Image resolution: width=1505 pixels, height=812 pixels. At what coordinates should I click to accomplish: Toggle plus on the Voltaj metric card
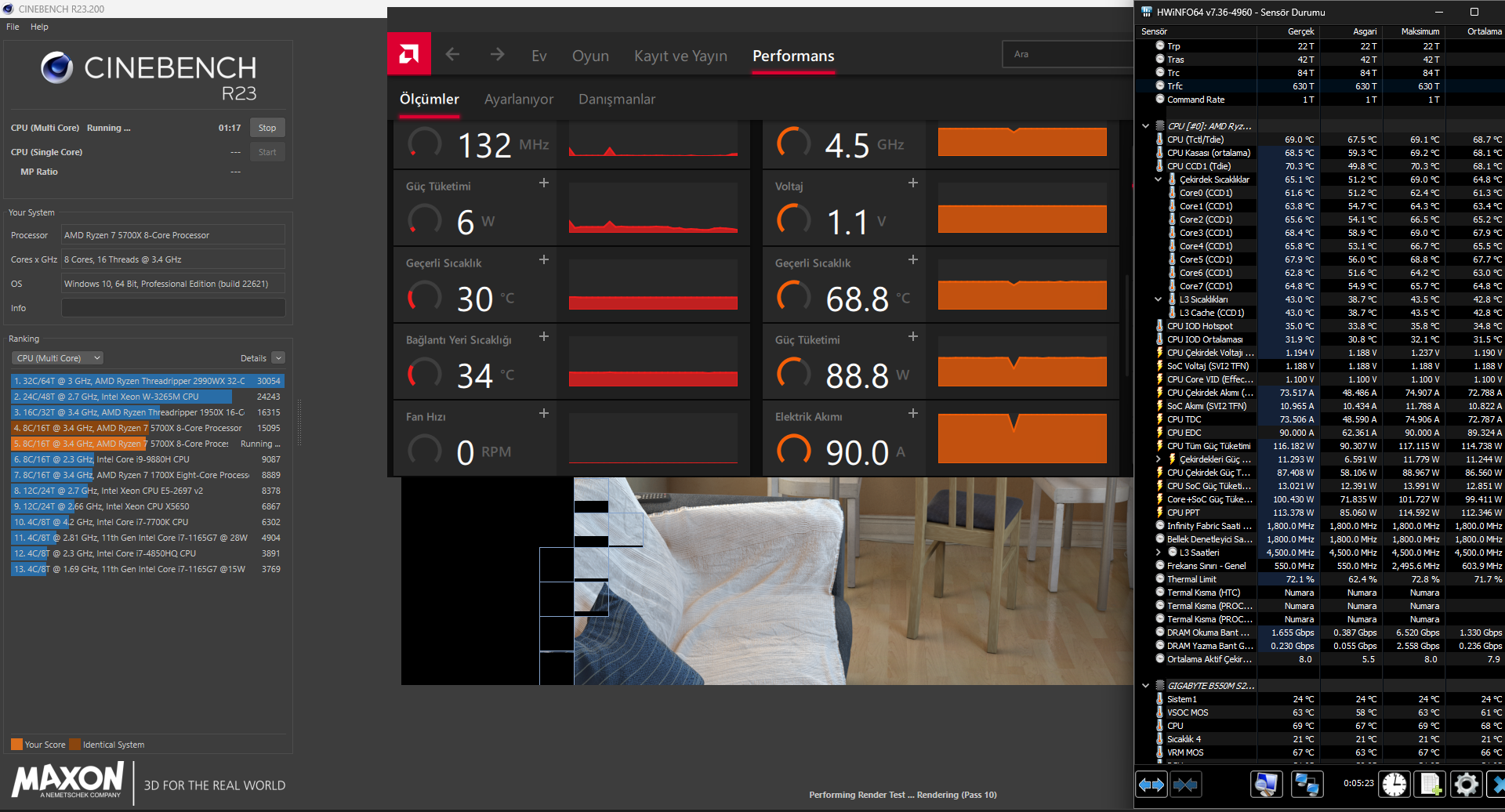(913, 183)
